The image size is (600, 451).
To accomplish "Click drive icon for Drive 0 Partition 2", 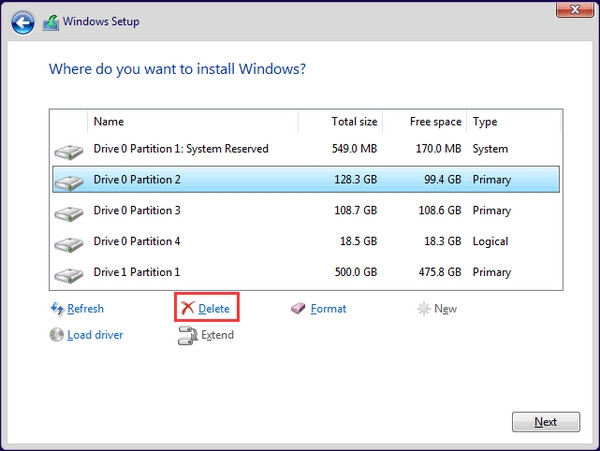I will tap(68, 183).
